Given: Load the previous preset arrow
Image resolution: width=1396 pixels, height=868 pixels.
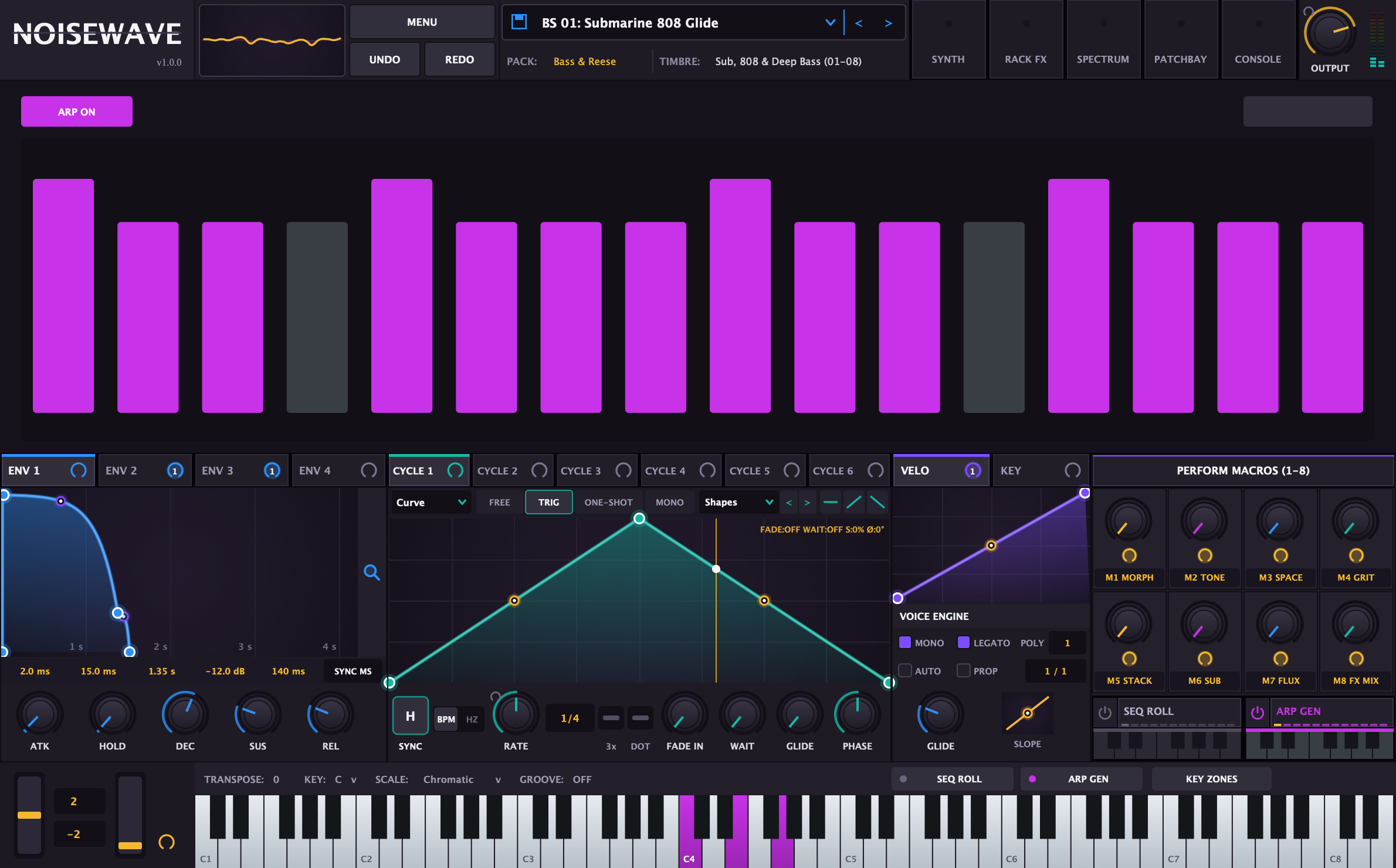Looking at the screenshot, I should [x=859, y=23].
